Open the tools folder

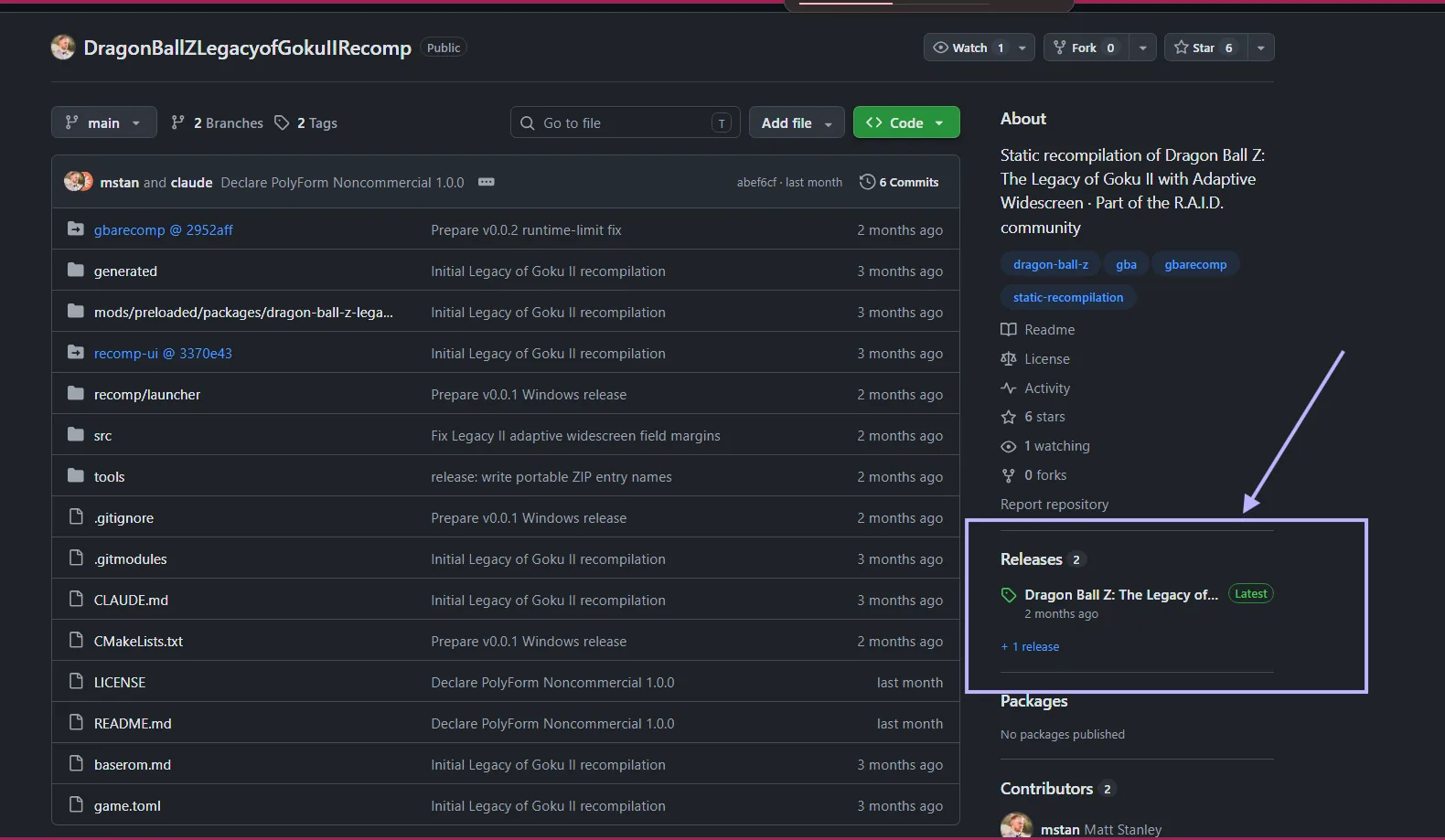coord(109,476)
